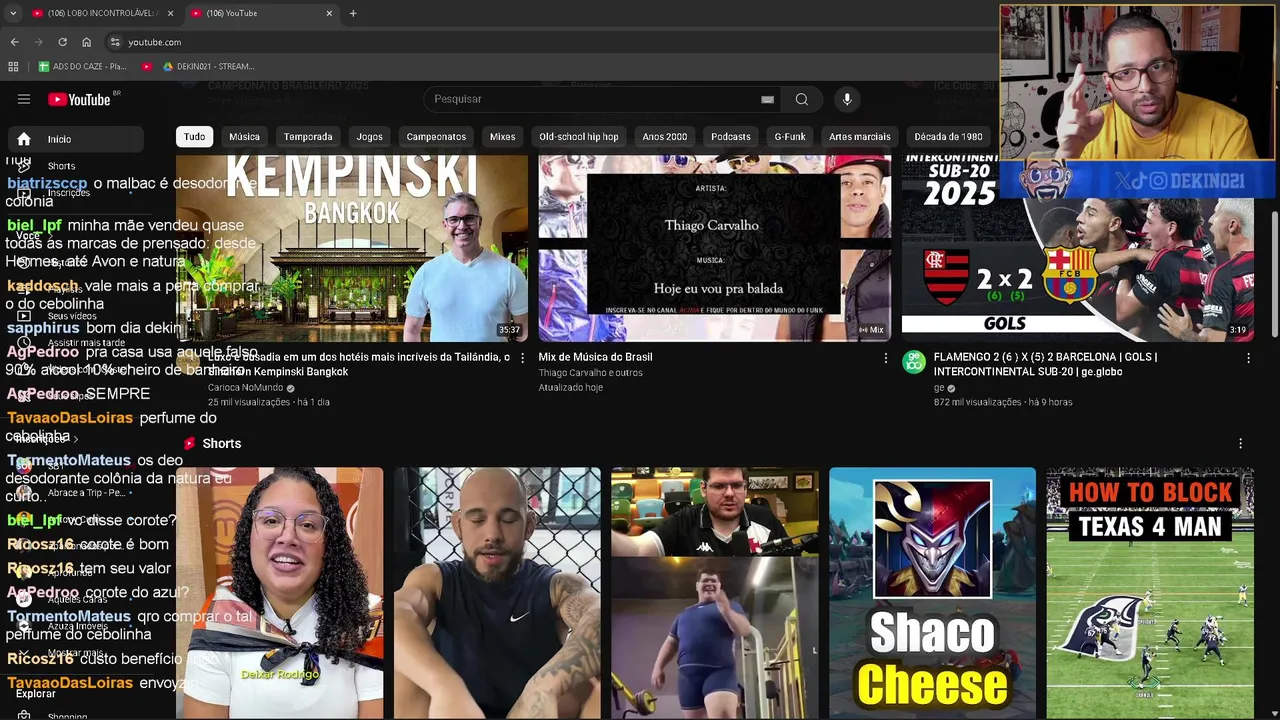Click '872 mil visualizações · há 9 horas' text
Image resolution: width=1280 pixels, height=720 pixels.
click(x=1003, y=402)
